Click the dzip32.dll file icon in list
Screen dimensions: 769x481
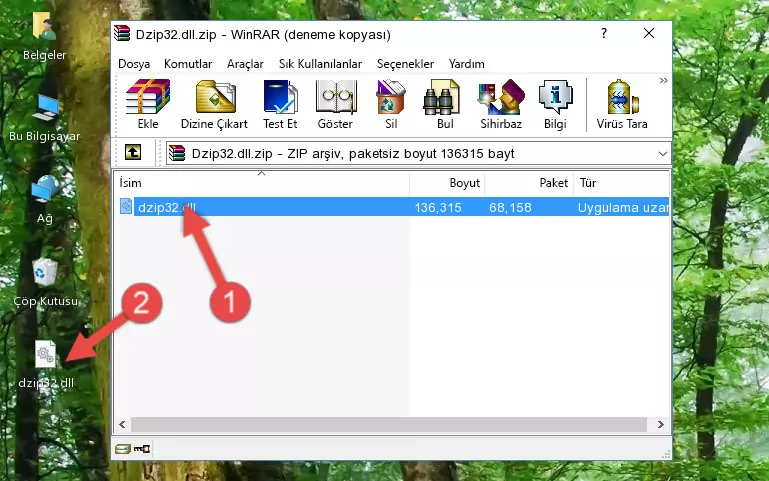pos(126,206)
